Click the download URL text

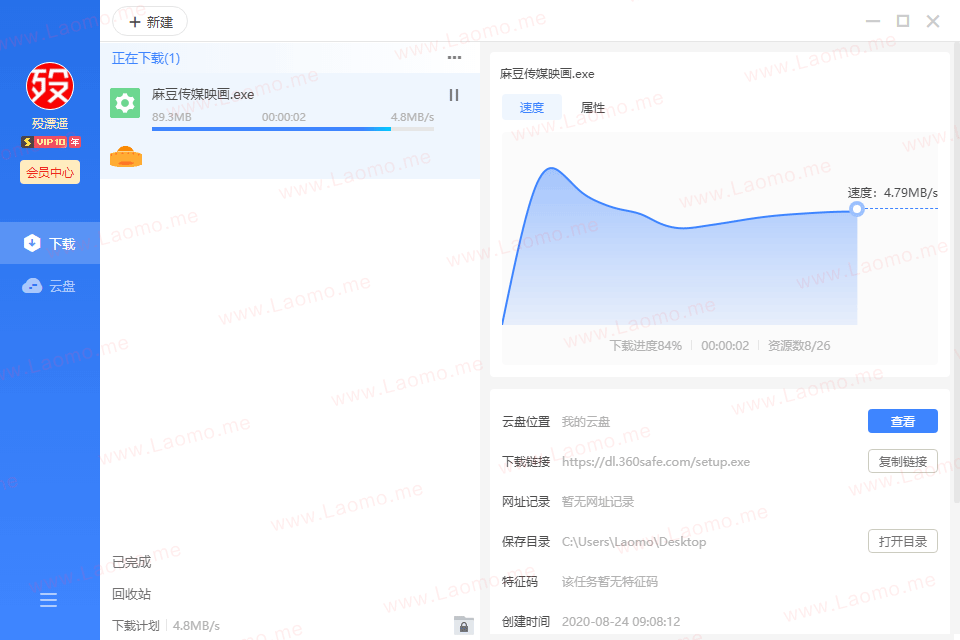(656, 462)
